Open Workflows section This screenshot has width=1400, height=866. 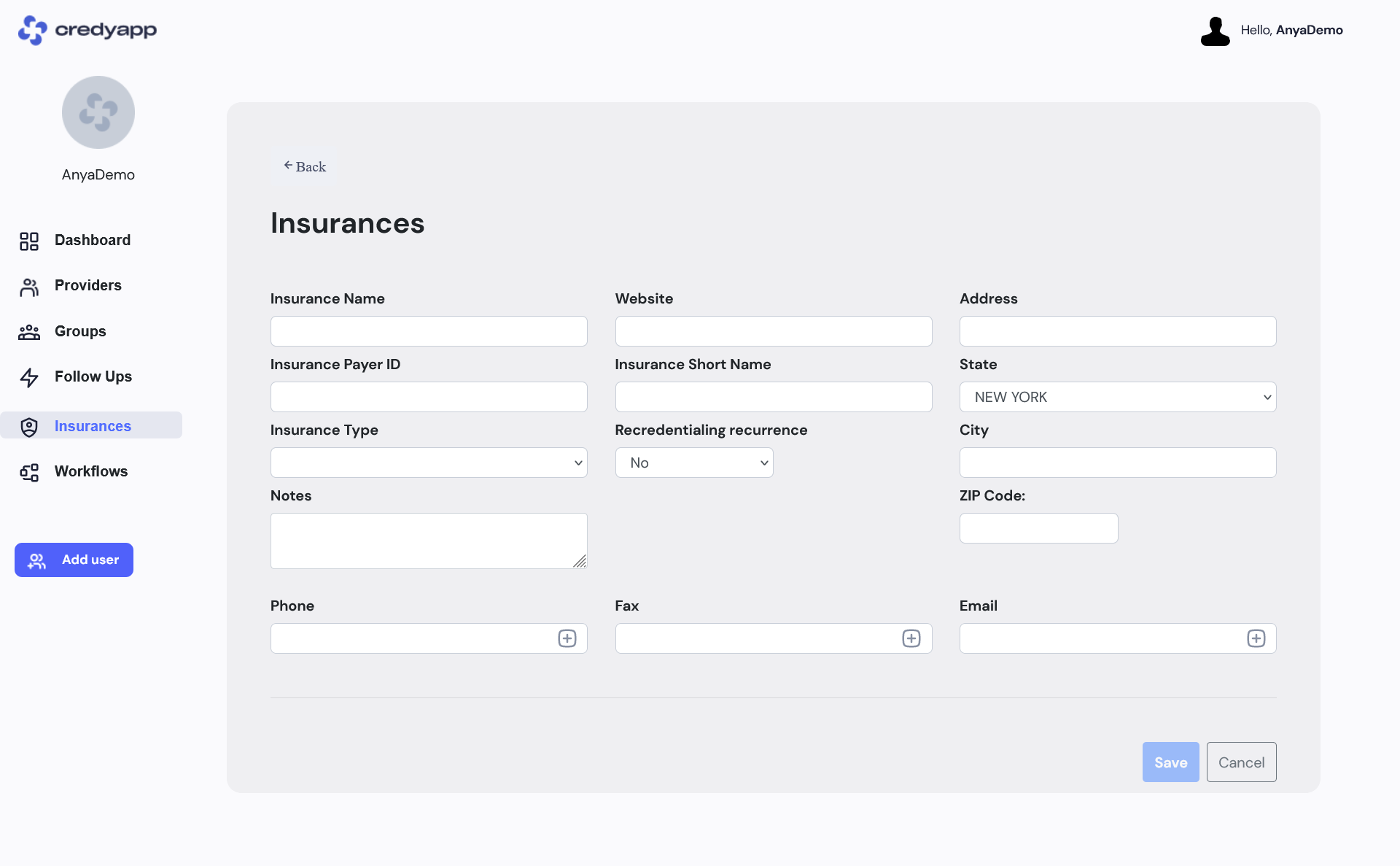coord(91,471)
